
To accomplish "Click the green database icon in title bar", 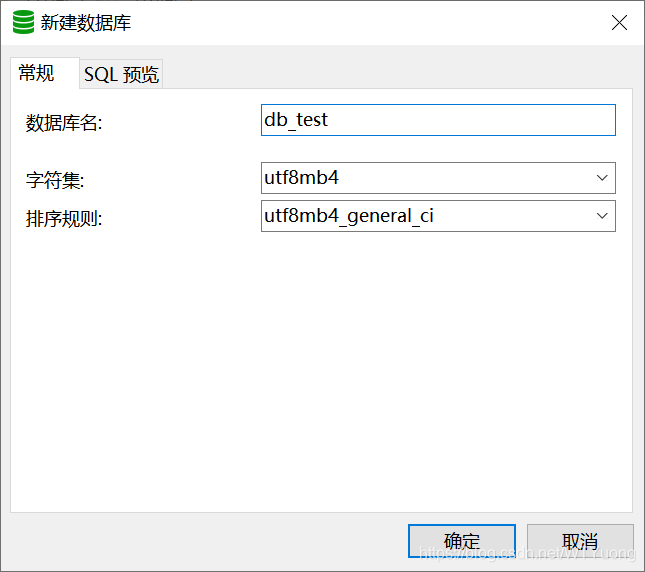I will click(23, 22).
